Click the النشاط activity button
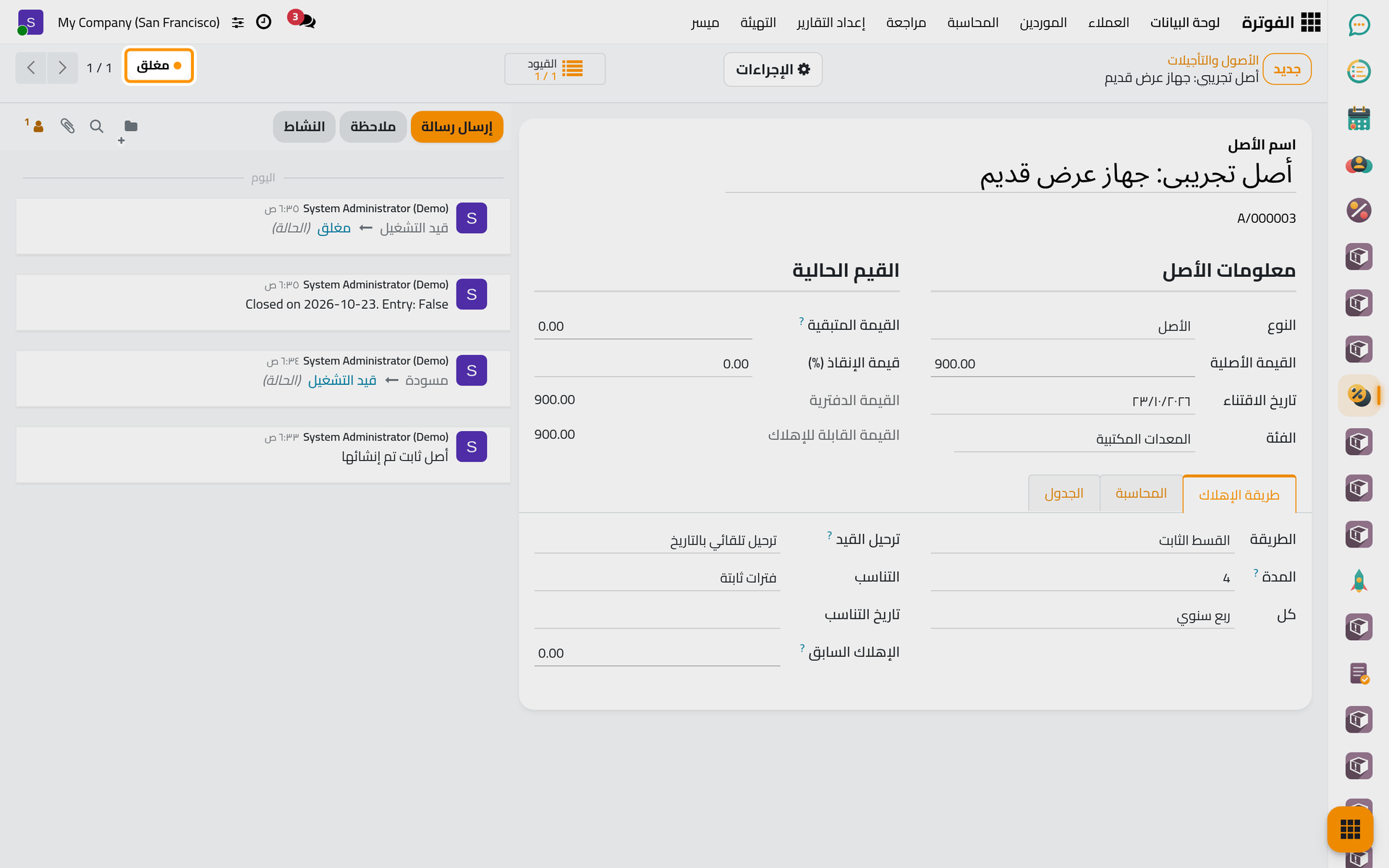 304,127
